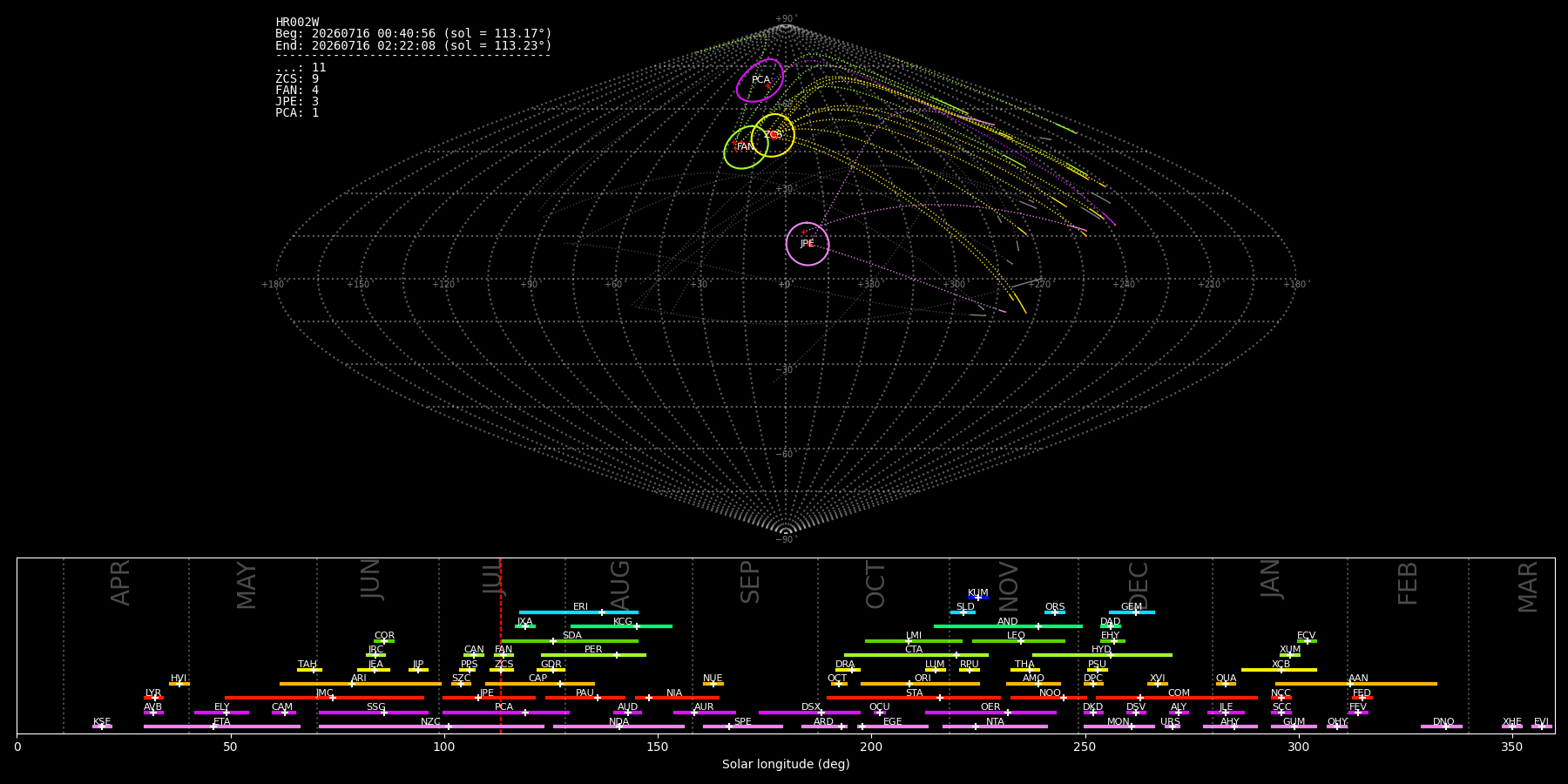Select the PER shower bar in timeline
The width and height of the screenshot is (1568, 784).
593,655
